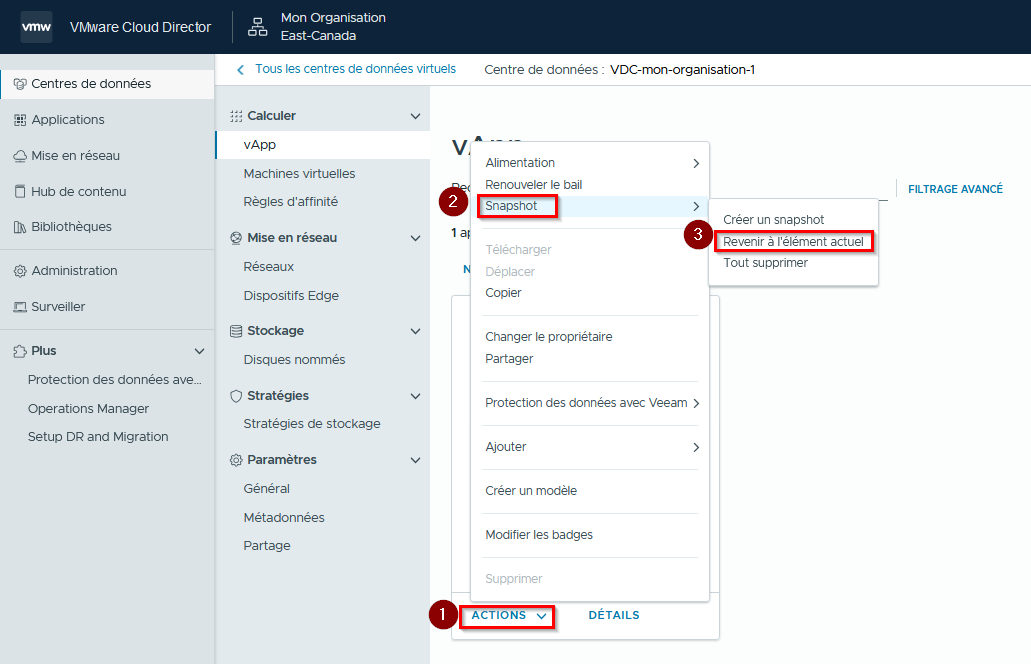Viewport: 1031px width, 664px height.
Task: Open Disques nommés
Action: 294,360
